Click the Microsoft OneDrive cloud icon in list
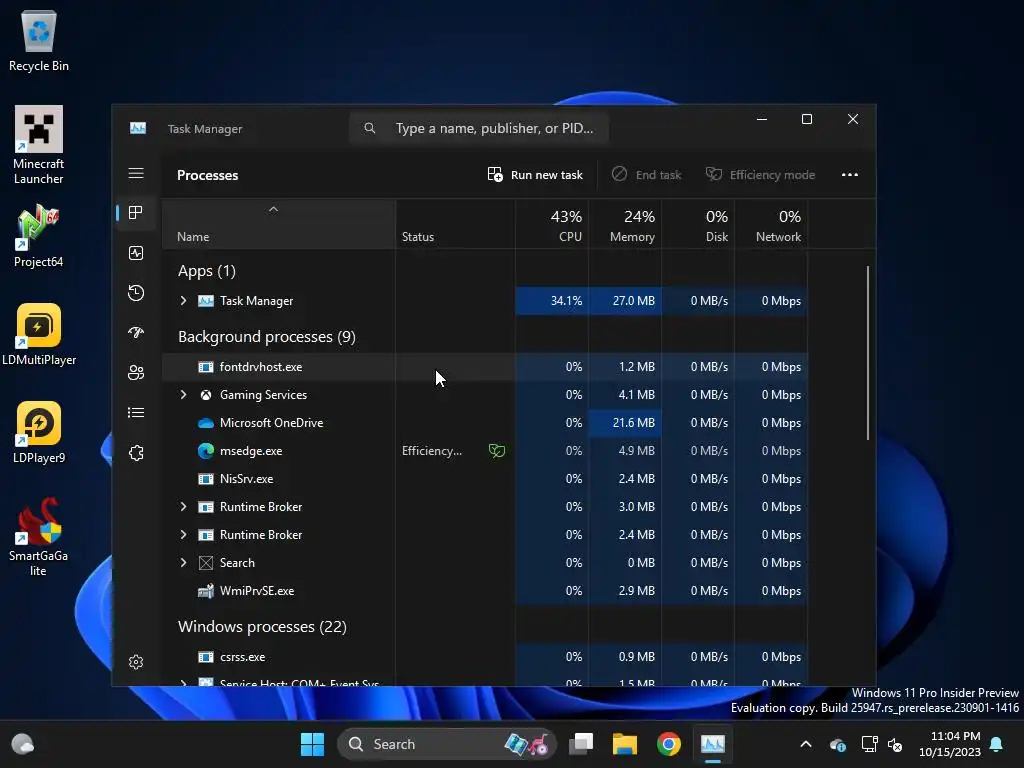This screenshot has height=768, width=1024. pyautogui.click(x=206, y=423)
